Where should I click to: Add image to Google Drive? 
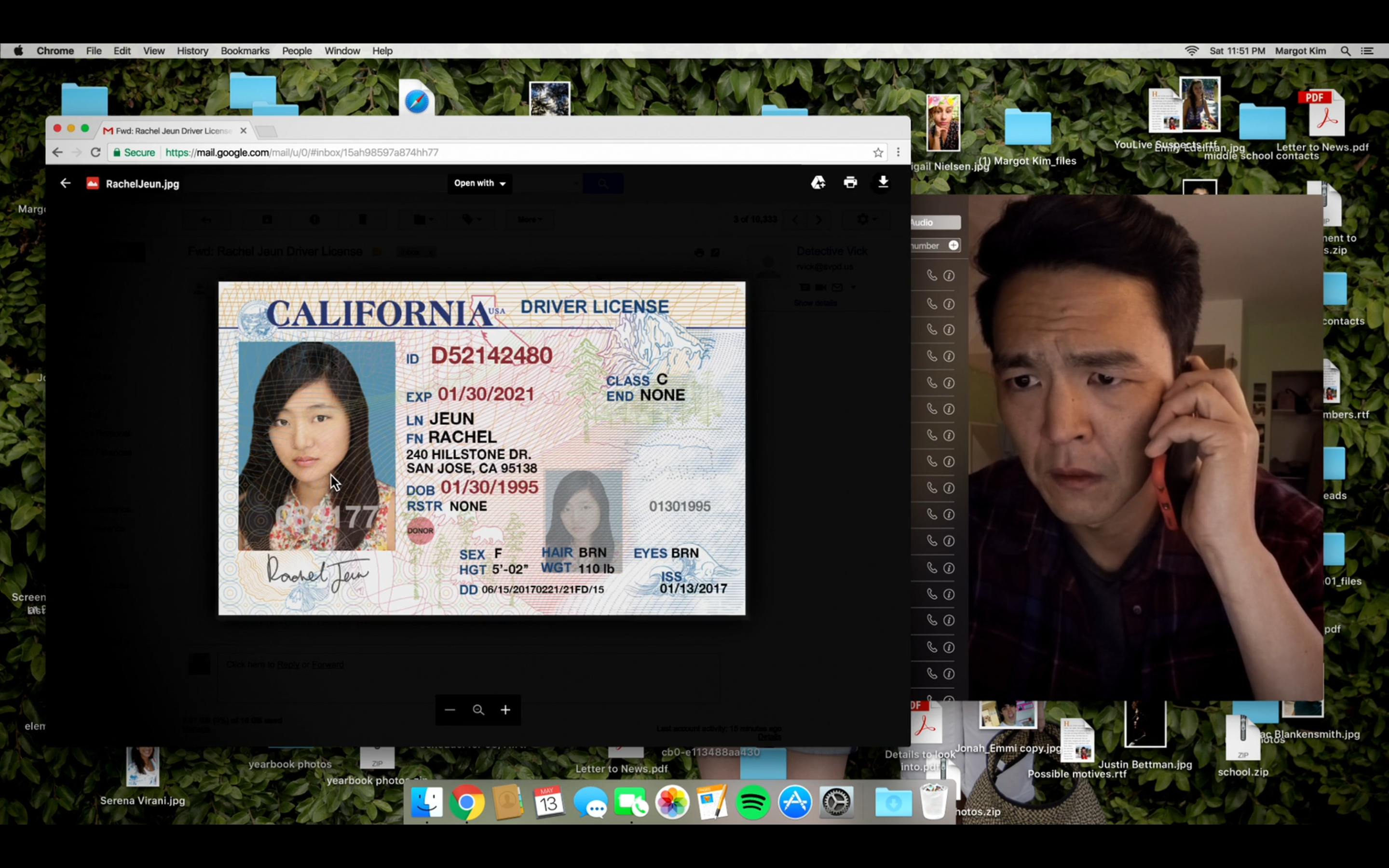(818, 183)
